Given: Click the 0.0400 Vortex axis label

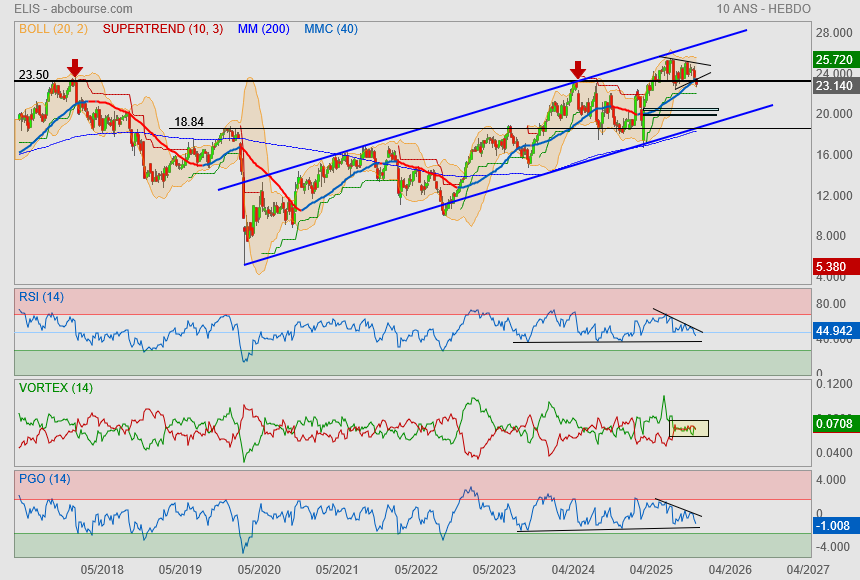Looking at the screenshot, I should click(x=834, y=453).
